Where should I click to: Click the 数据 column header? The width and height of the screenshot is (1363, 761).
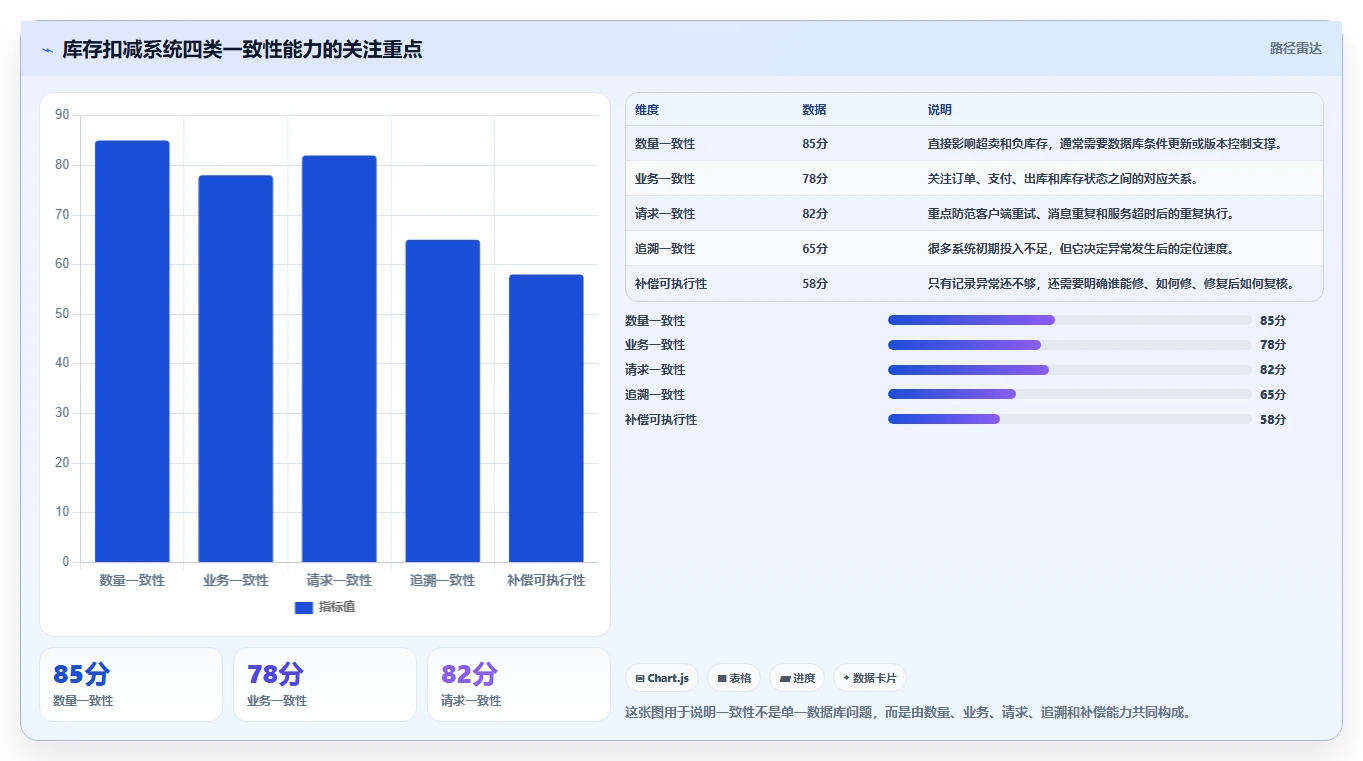point(814,110)
